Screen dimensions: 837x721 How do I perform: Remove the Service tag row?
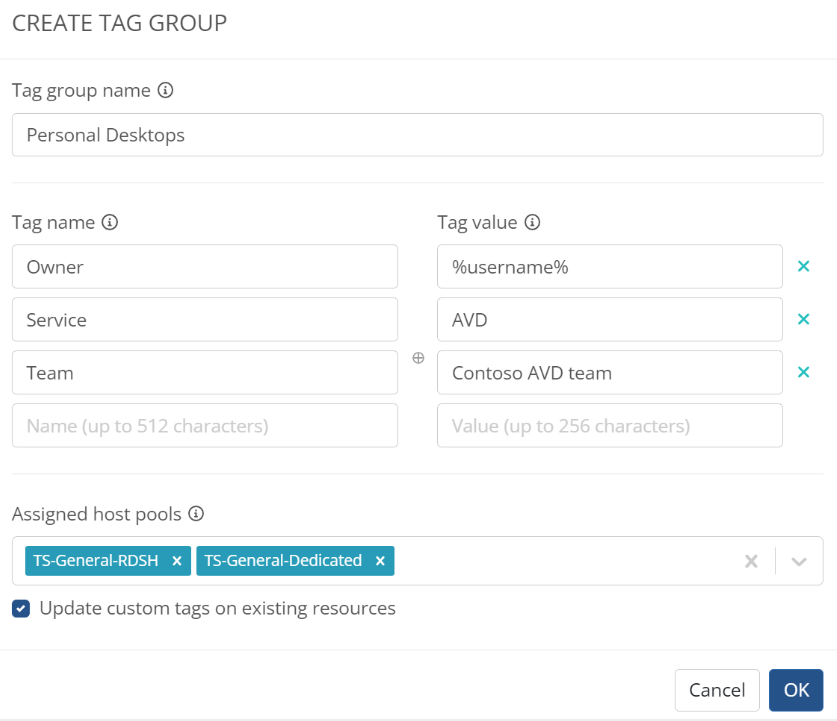[x=802, y=319]
